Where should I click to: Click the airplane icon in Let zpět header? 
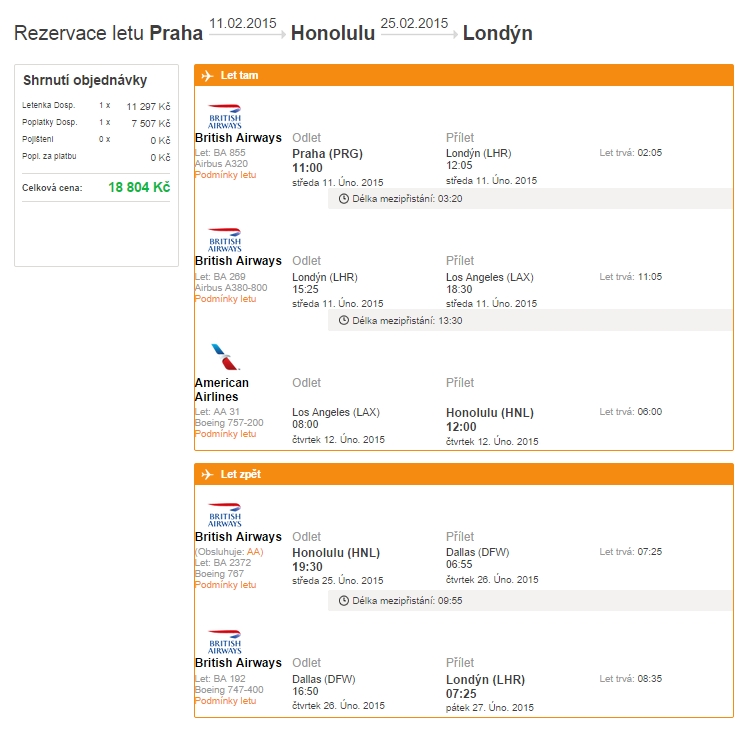click(x=207, y=474)
